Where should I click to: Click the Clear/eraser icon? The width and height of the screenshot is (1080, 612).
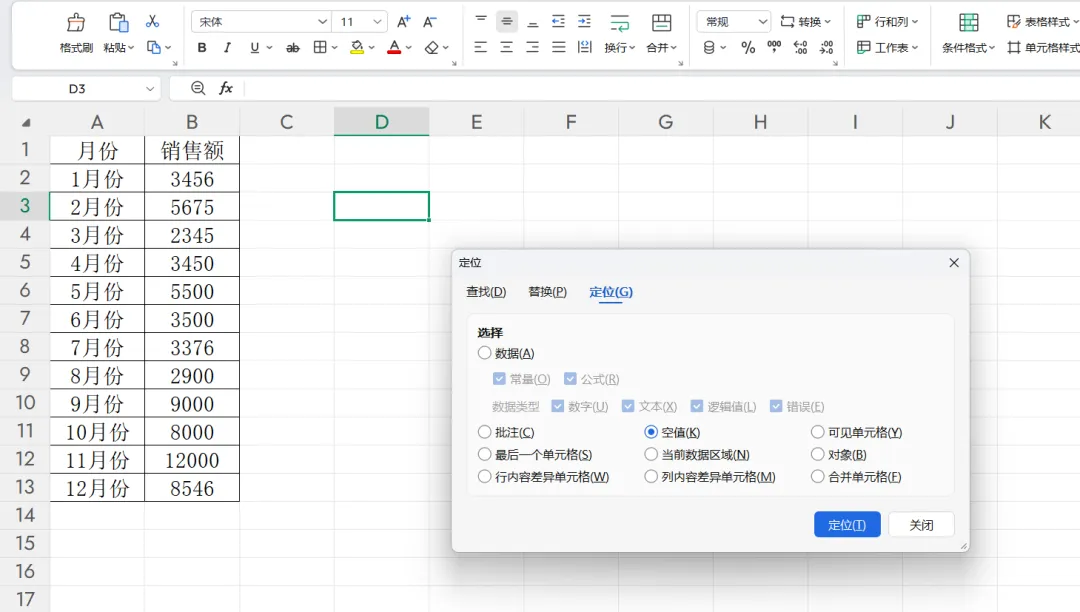point(431,48)
